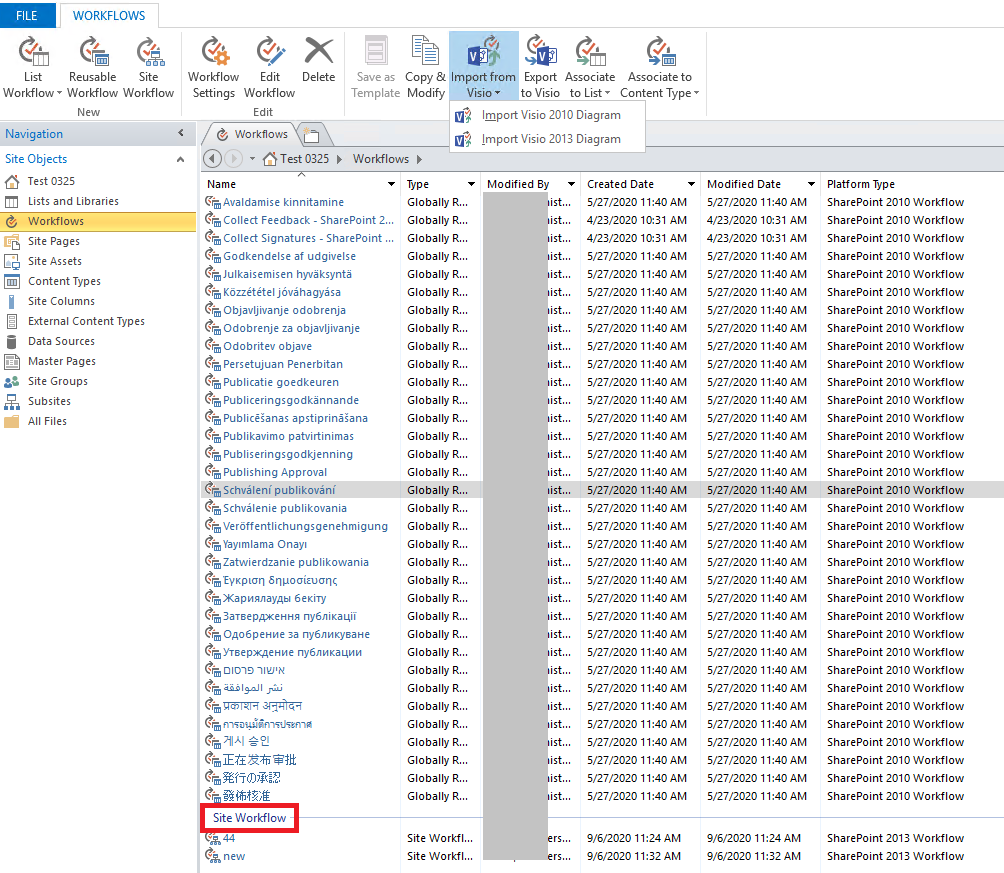
Task: Open Schválení publikování workflow
Action: pyautogui.click(x=279, y=490)
